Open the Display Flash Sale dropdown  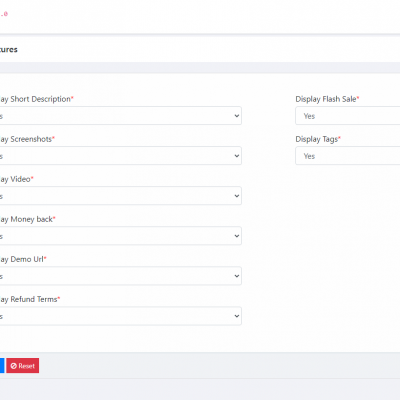click(348, 116)
